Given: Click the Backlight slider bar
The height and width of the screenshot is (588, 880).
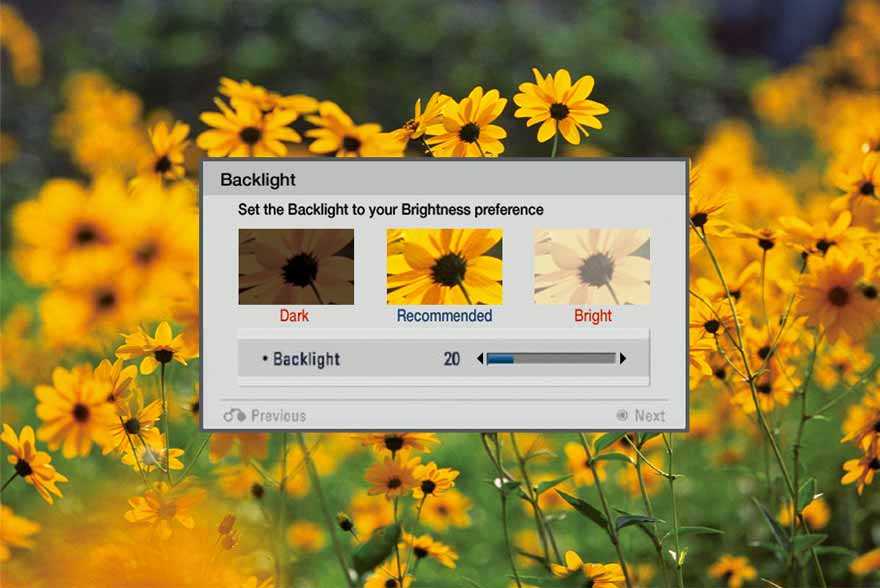Looking at the screenshot, I should click(x=550, y=358).
